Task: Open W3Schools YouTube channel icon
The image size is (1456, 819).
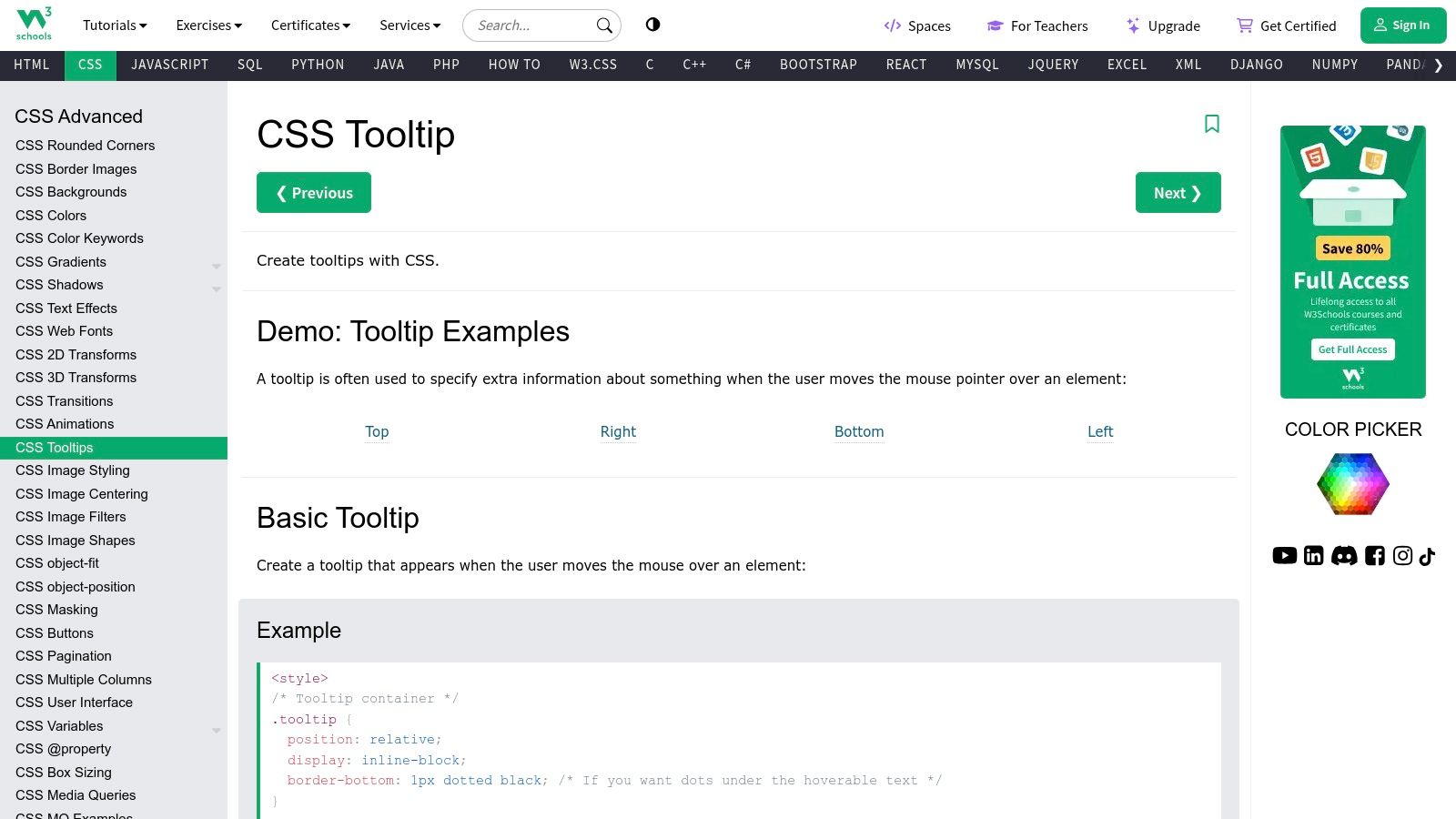Action: 1285,555
